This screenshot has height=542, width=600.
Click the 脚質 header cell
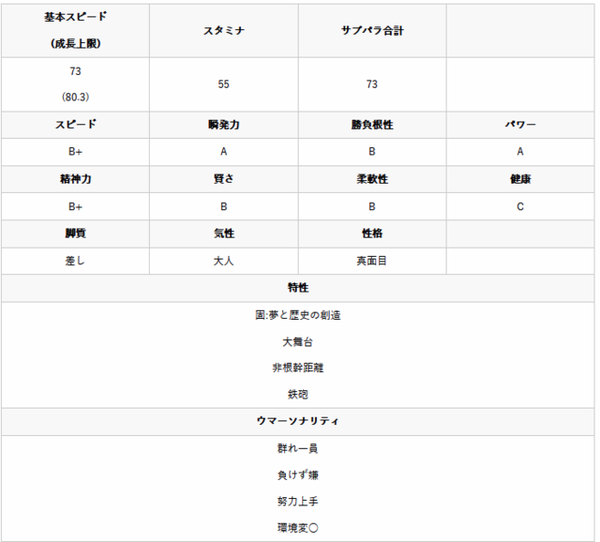click(75, 233)
